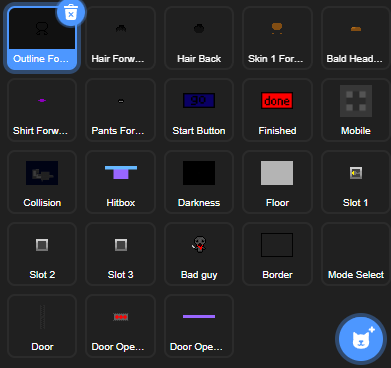Select the Darkness sprite
Image resolution: width=391 pixels, height=368 pixels.
[x=199, y=182]
